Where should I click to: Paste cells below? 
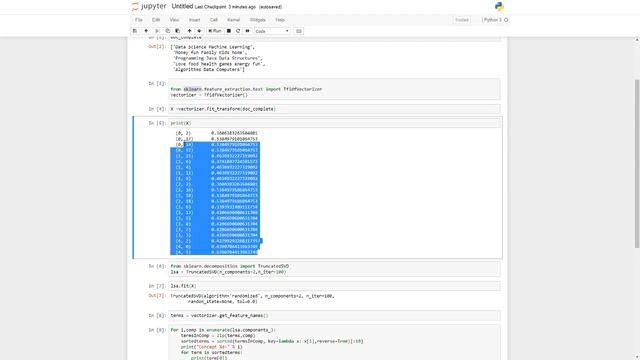[x=178, y=31]
